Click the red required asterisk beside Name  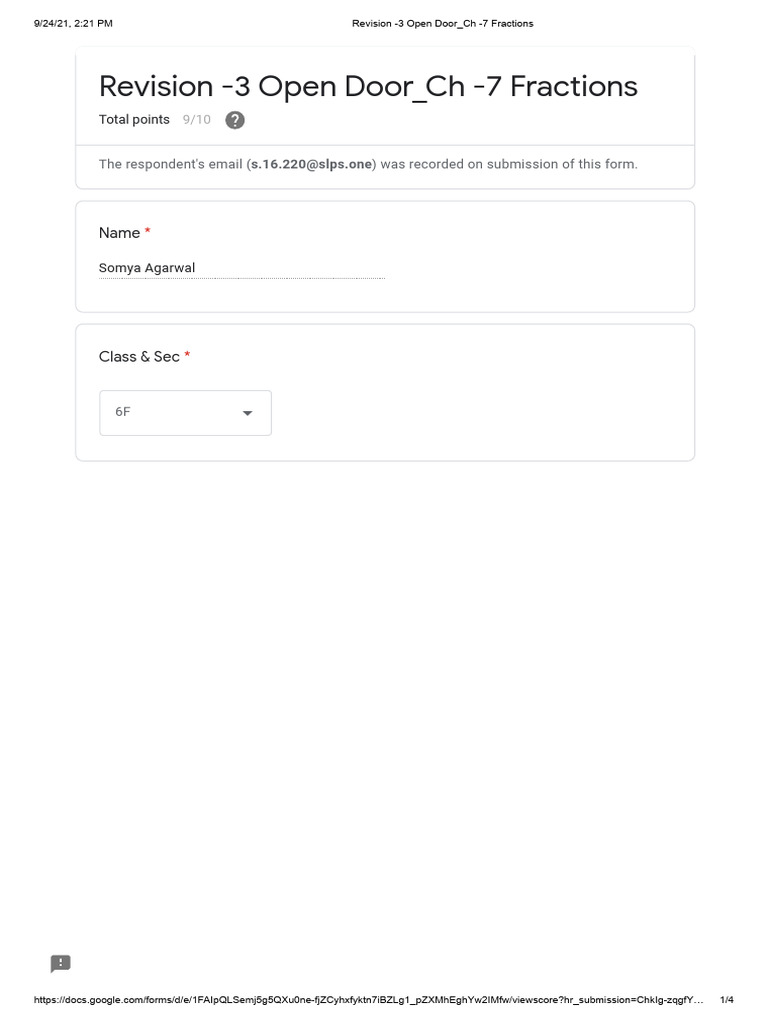[148, 232]
